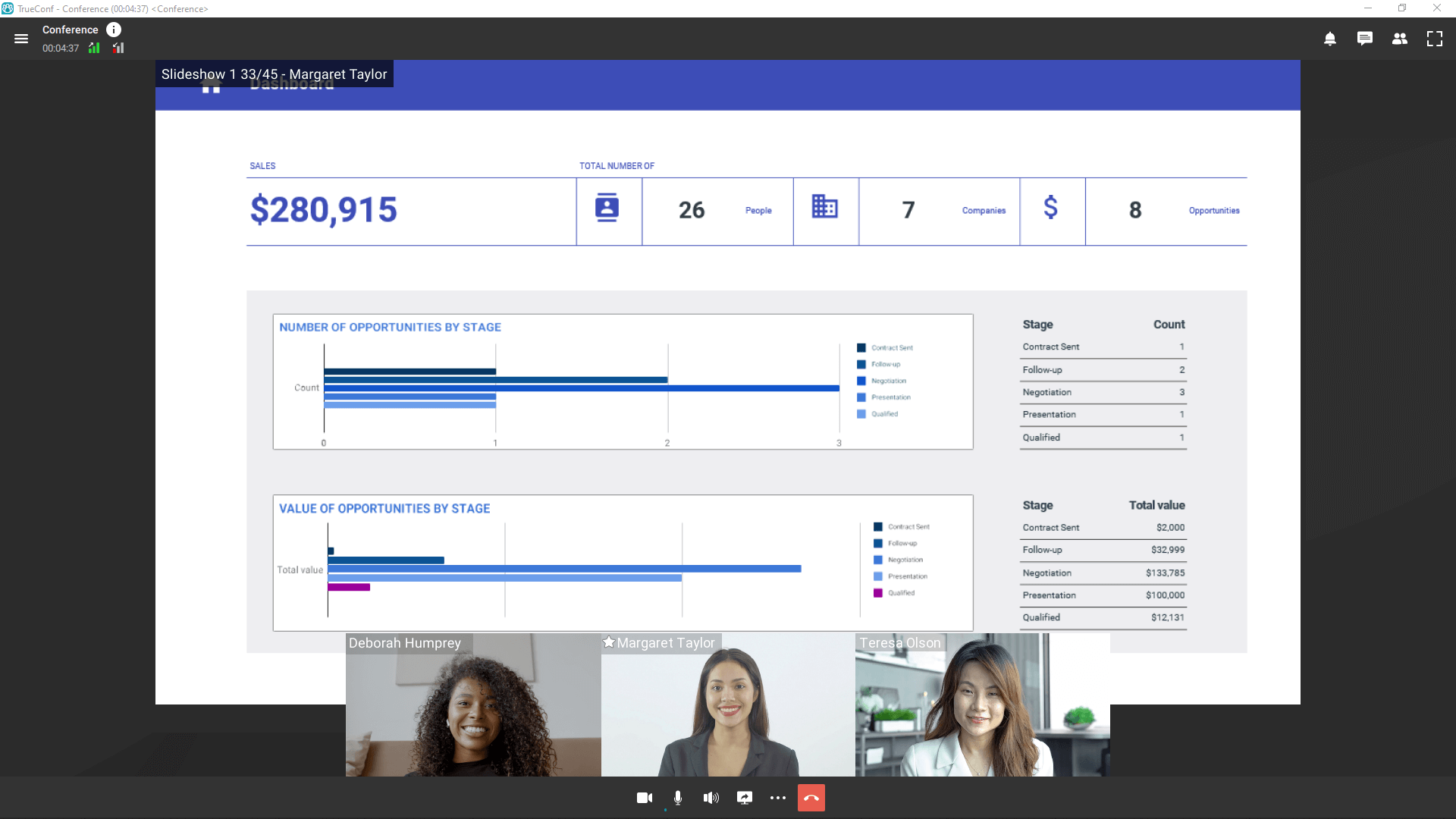Image resolution: width=1456 pixels, height=819 pixels.
Task: Click the Slideshow 1 33/45 label
Action: pos(275,74)
